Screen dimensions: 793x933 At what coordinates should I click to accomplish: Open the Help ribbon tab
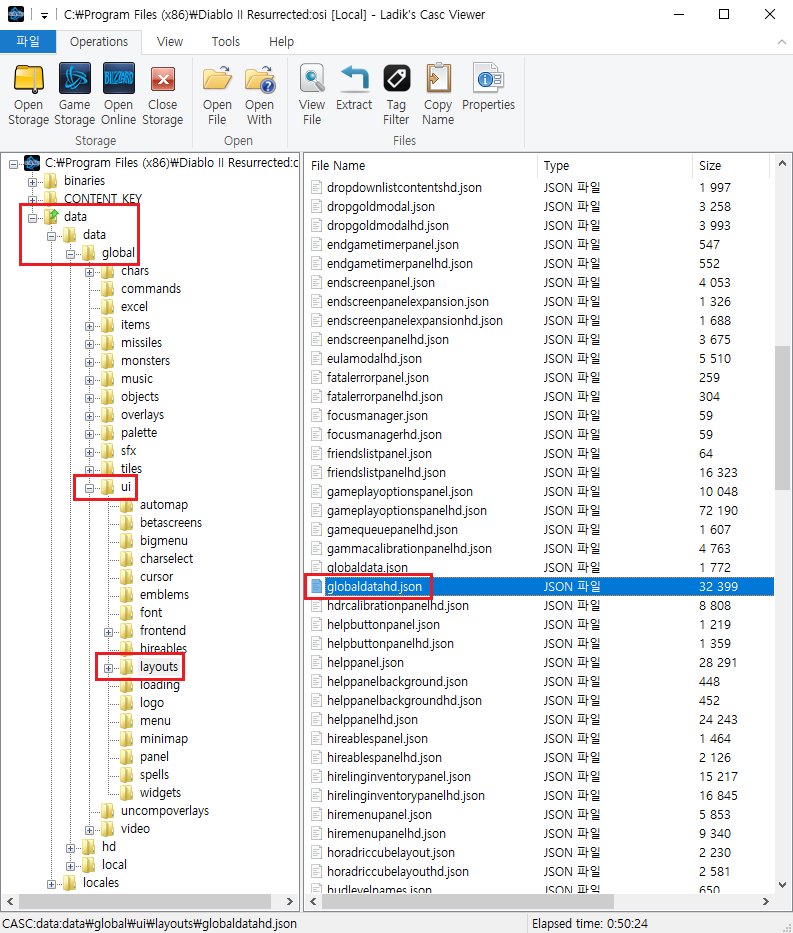[281, 42]
